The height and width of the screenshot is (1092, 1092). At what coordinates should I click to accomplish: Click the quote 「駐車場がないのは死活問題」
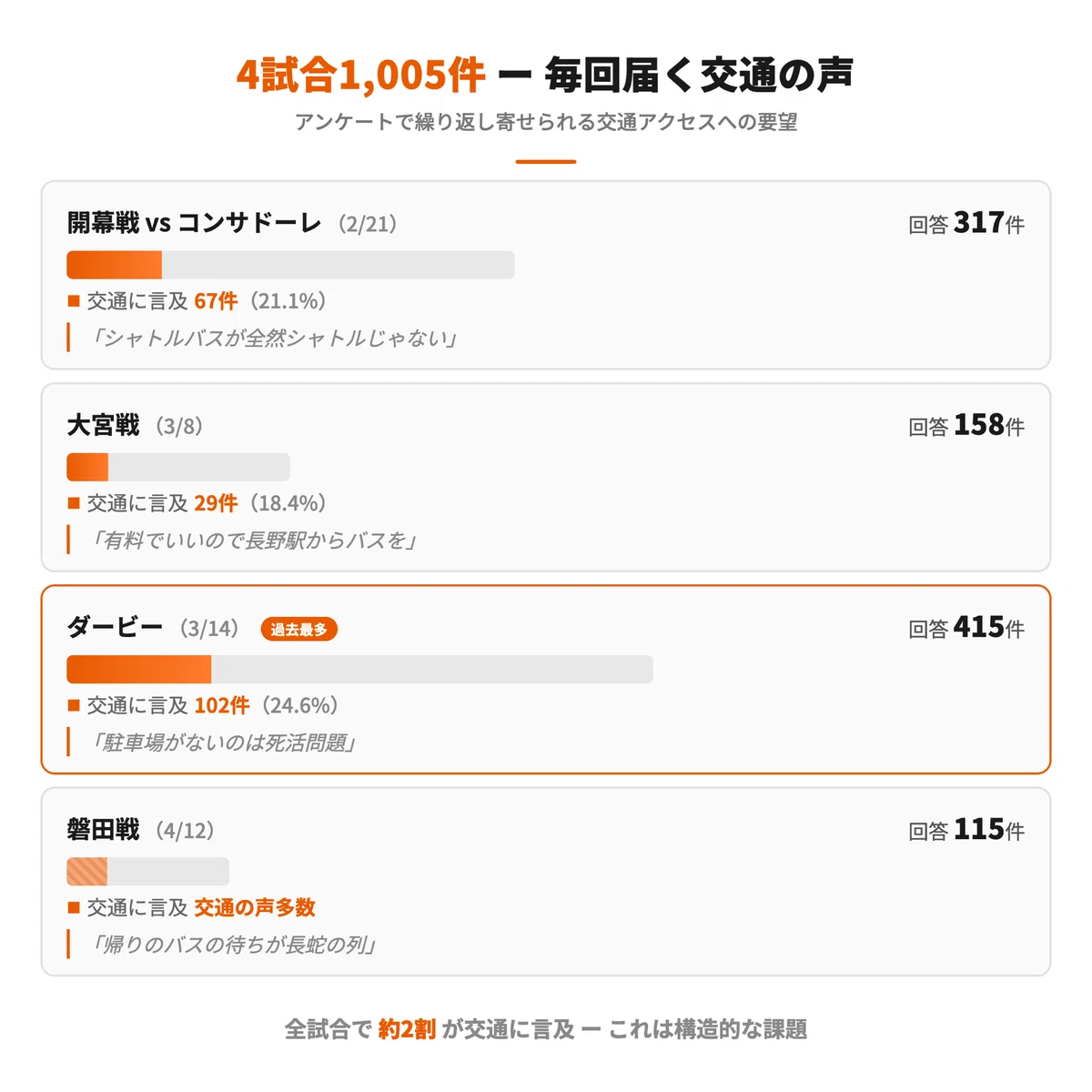click(222, 743)
